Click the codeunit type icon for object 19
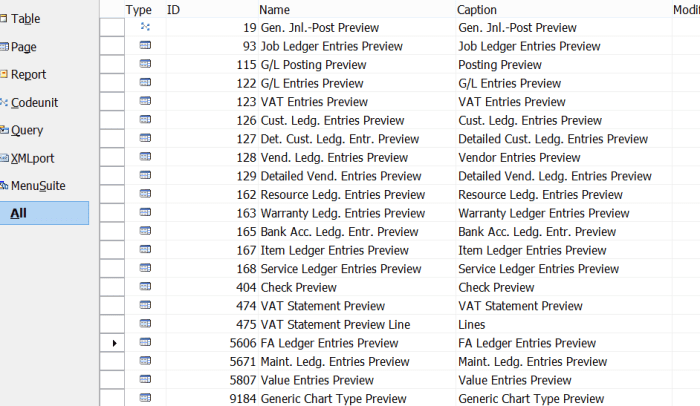700x406 pixels. pos(145,28)
